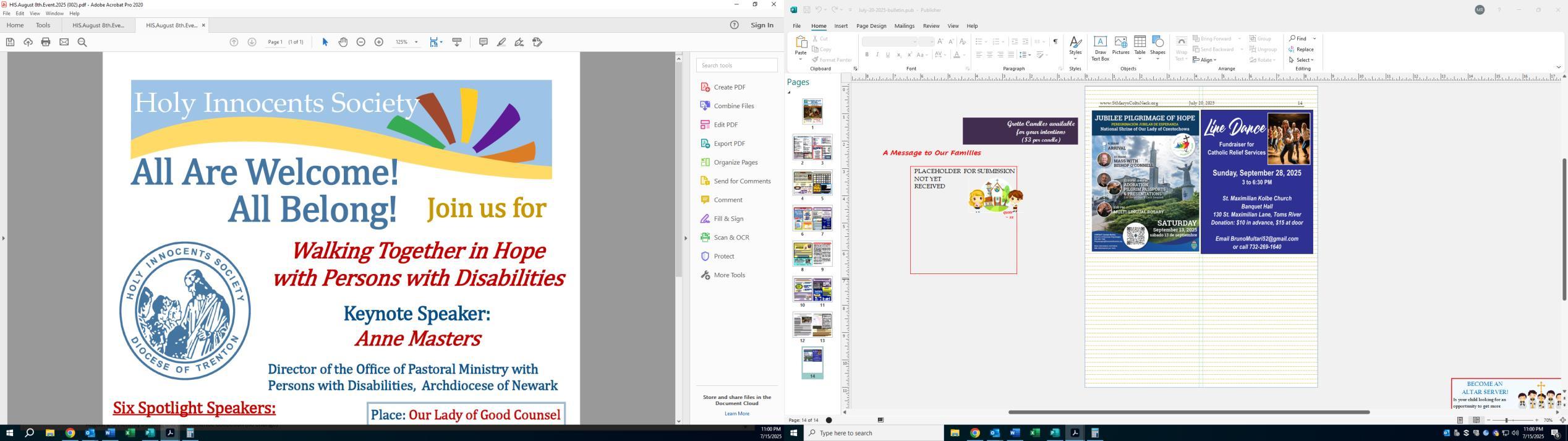Click the Sign document pen icon
The width and height of the screenshot is (1568, 441).
pos(519,42)
